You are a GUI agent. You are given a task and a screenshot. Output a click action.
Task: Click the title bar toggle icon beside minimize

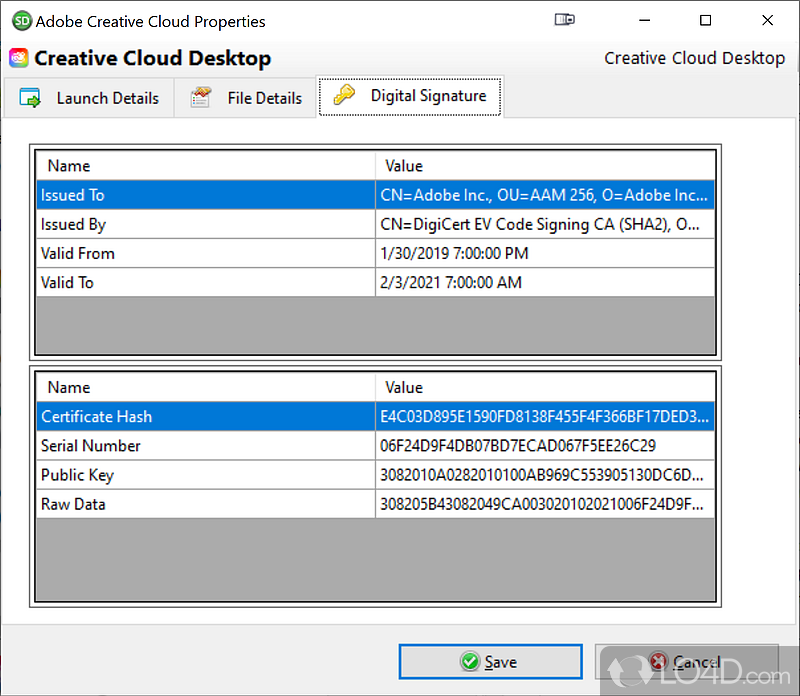pyautogui.click(x=564, y=20)
